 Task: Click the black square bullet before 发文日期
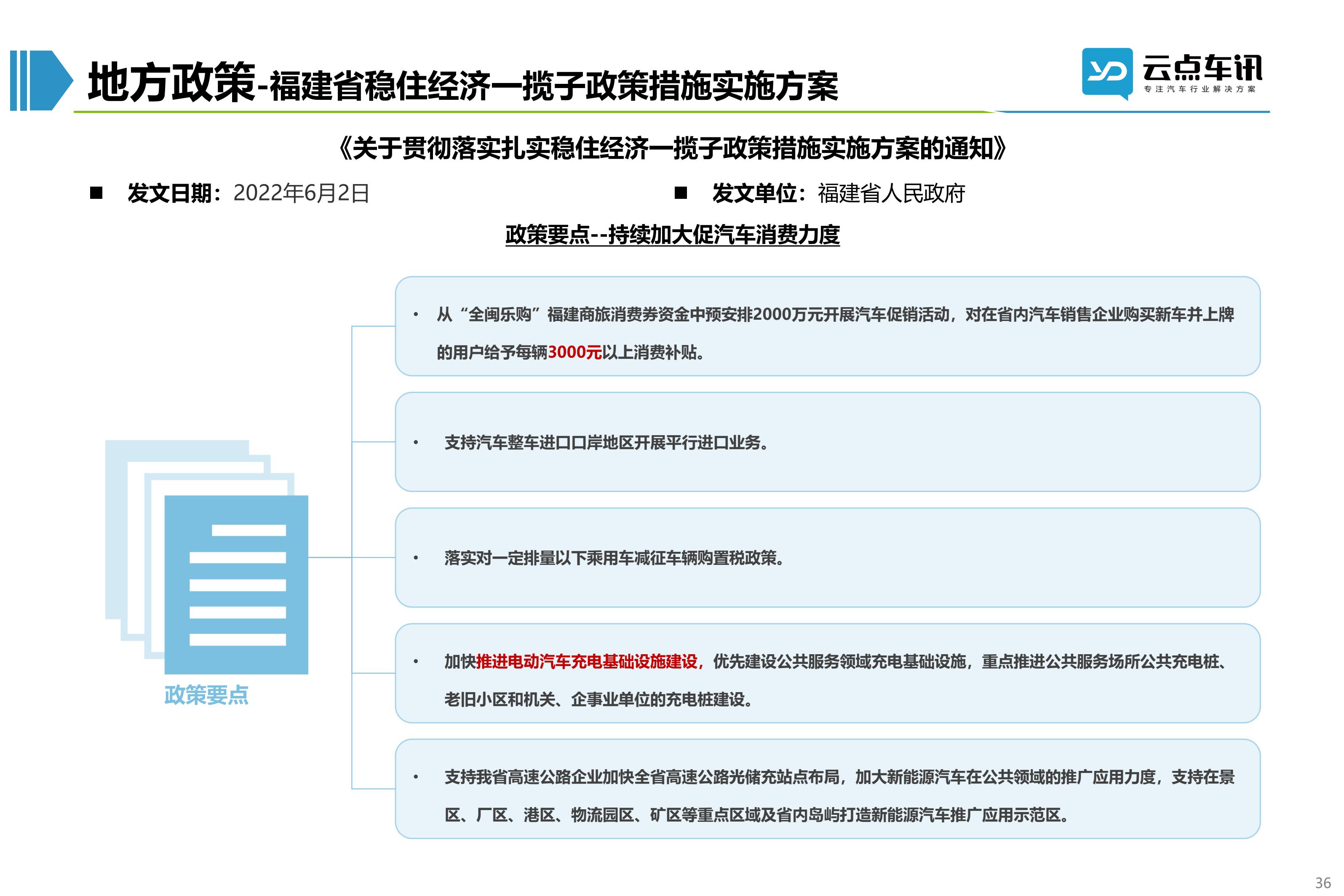[x=96, y=193]
